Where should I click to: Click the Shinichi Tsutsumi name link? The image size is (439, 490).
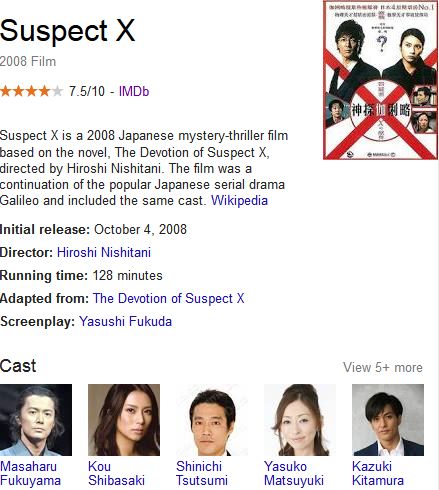tap(202, 473)
